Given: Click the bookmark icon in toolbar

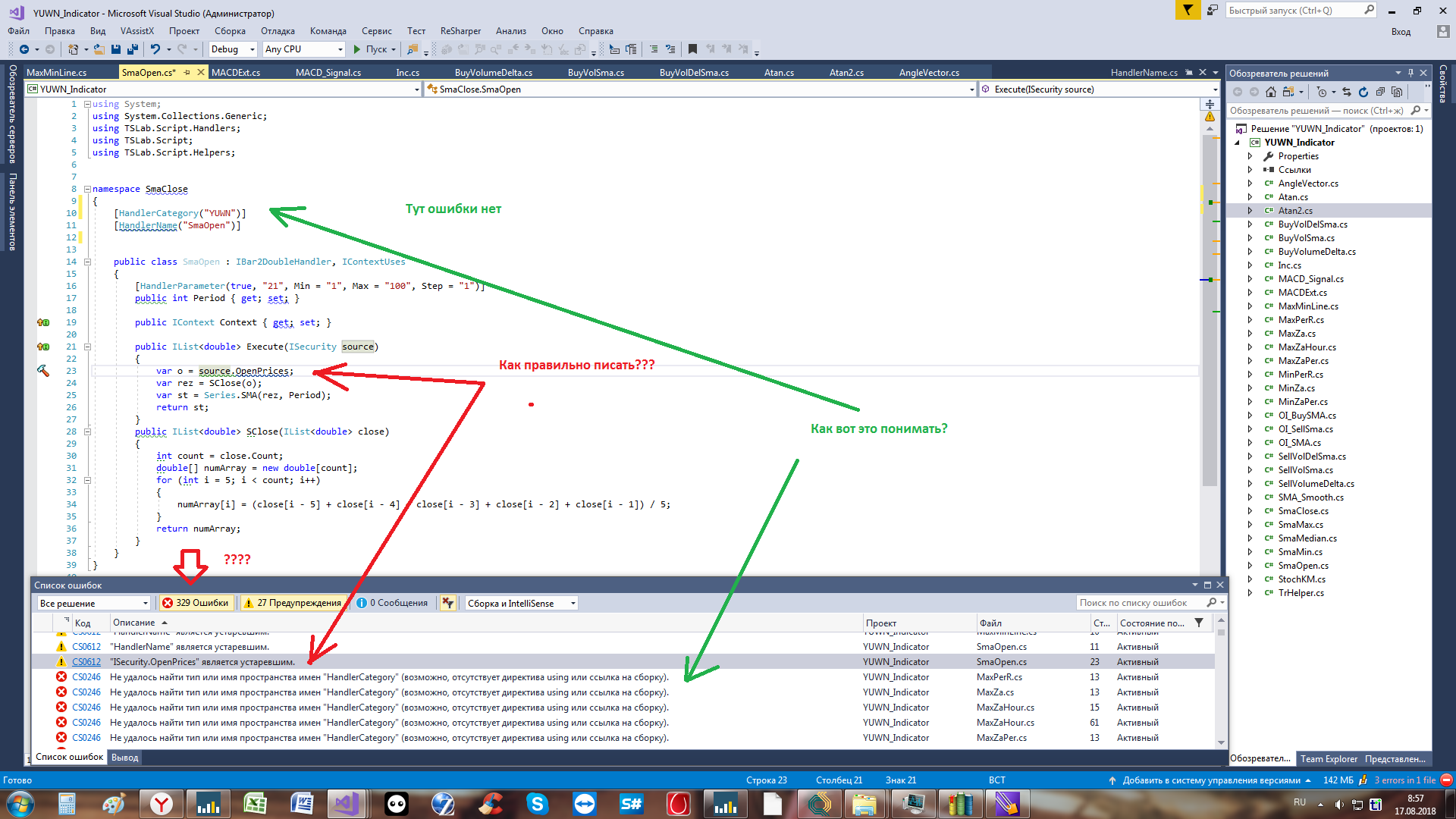Looking at the screenshot, I should coord(692,49).
